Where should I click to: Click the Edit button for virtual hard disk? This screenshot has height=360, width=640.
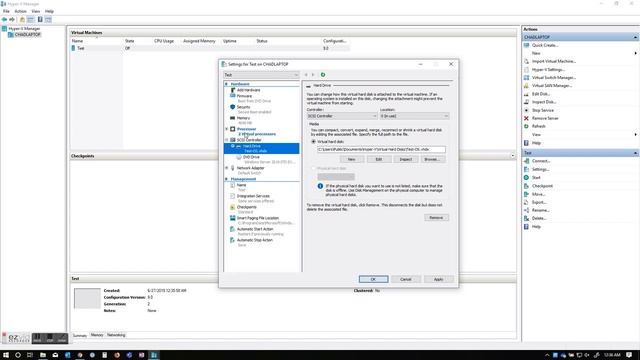click(378, 159)
